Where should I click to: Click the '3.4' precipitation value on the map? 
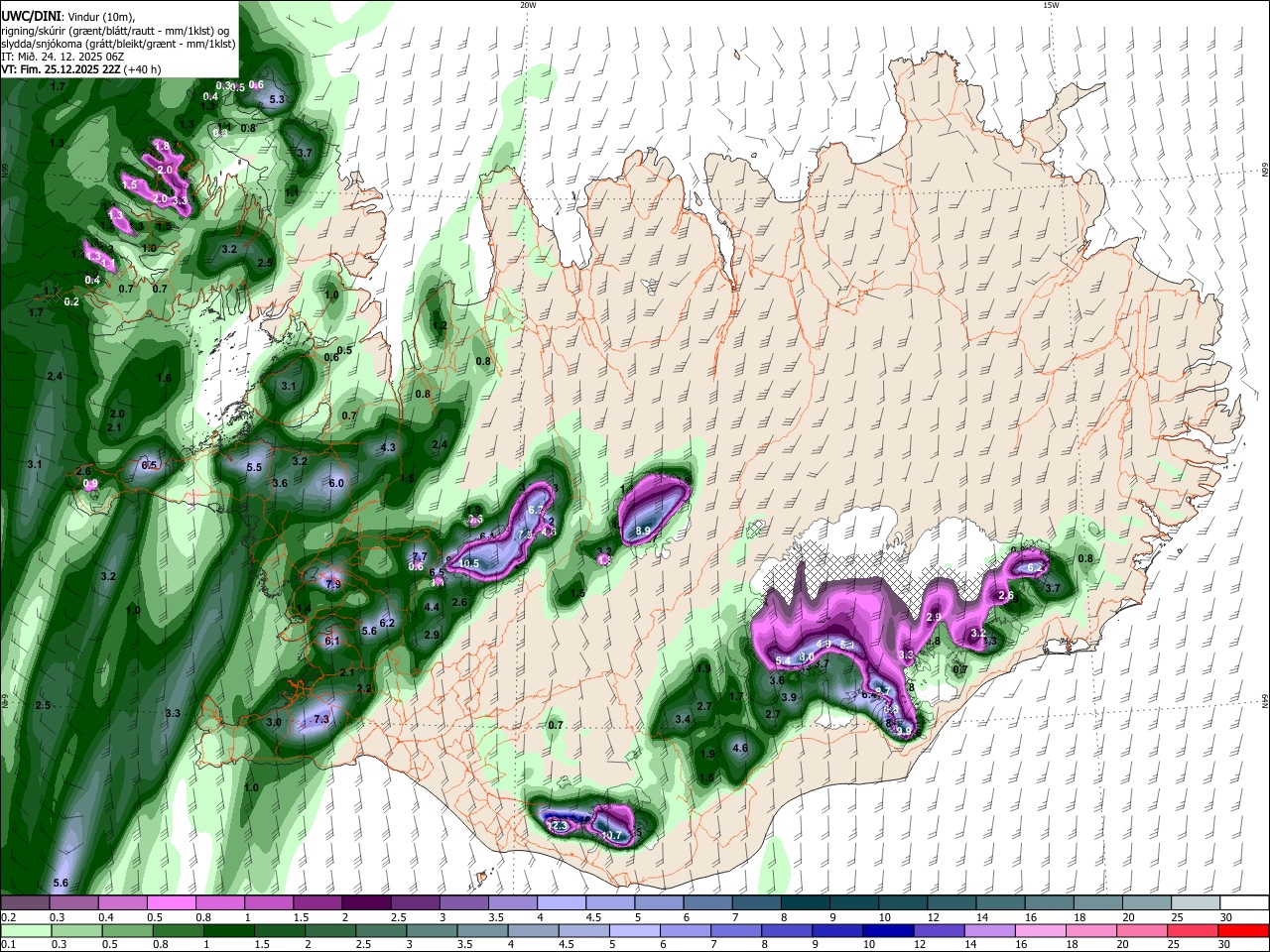[683, 719]
